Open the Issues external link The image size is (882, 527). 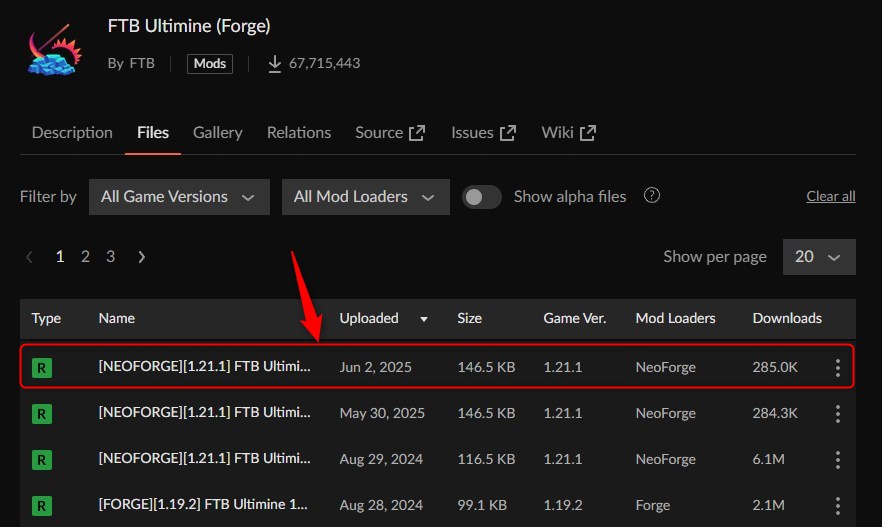pos(483,133)
